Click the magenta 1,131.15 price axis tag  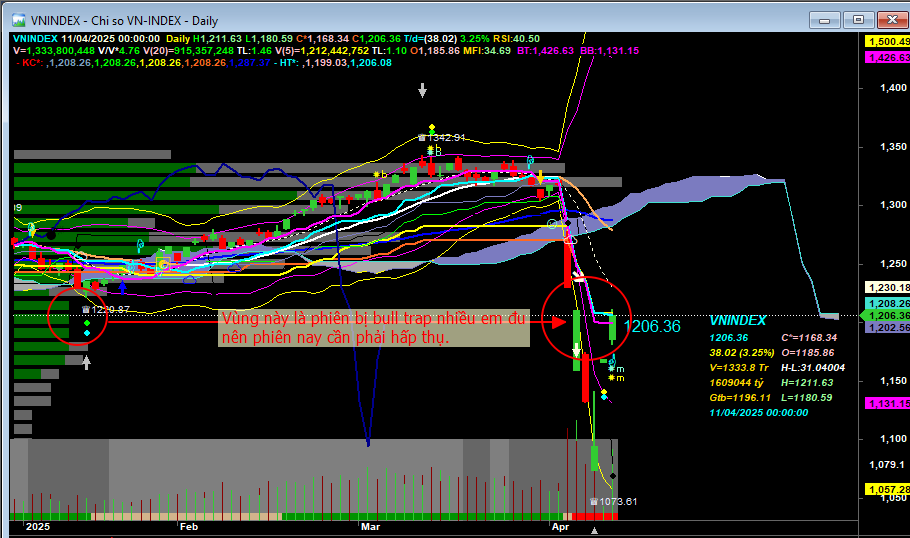(x=887, y=403)
